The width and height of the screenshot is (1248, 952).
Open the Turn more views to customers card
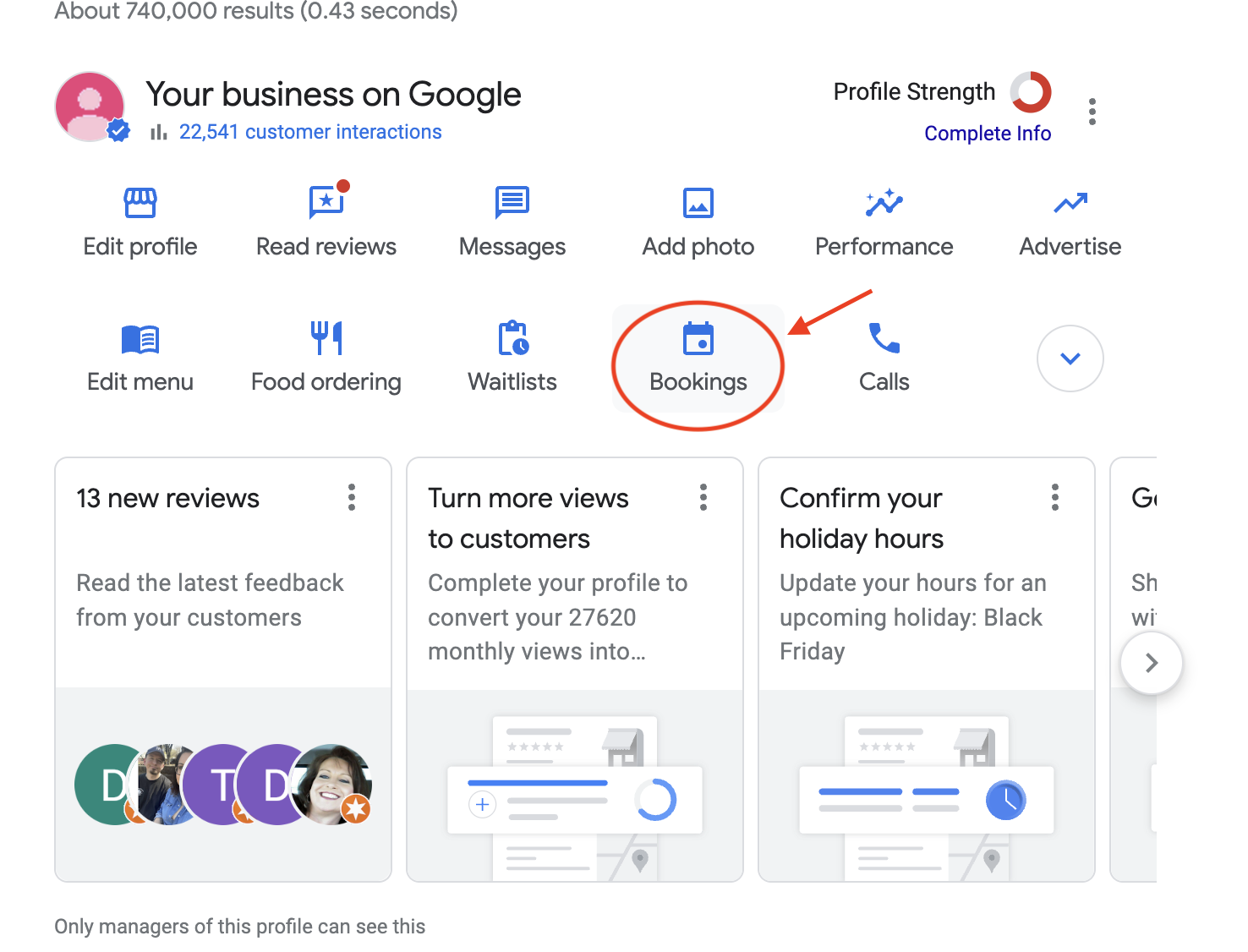coord(575,670)
